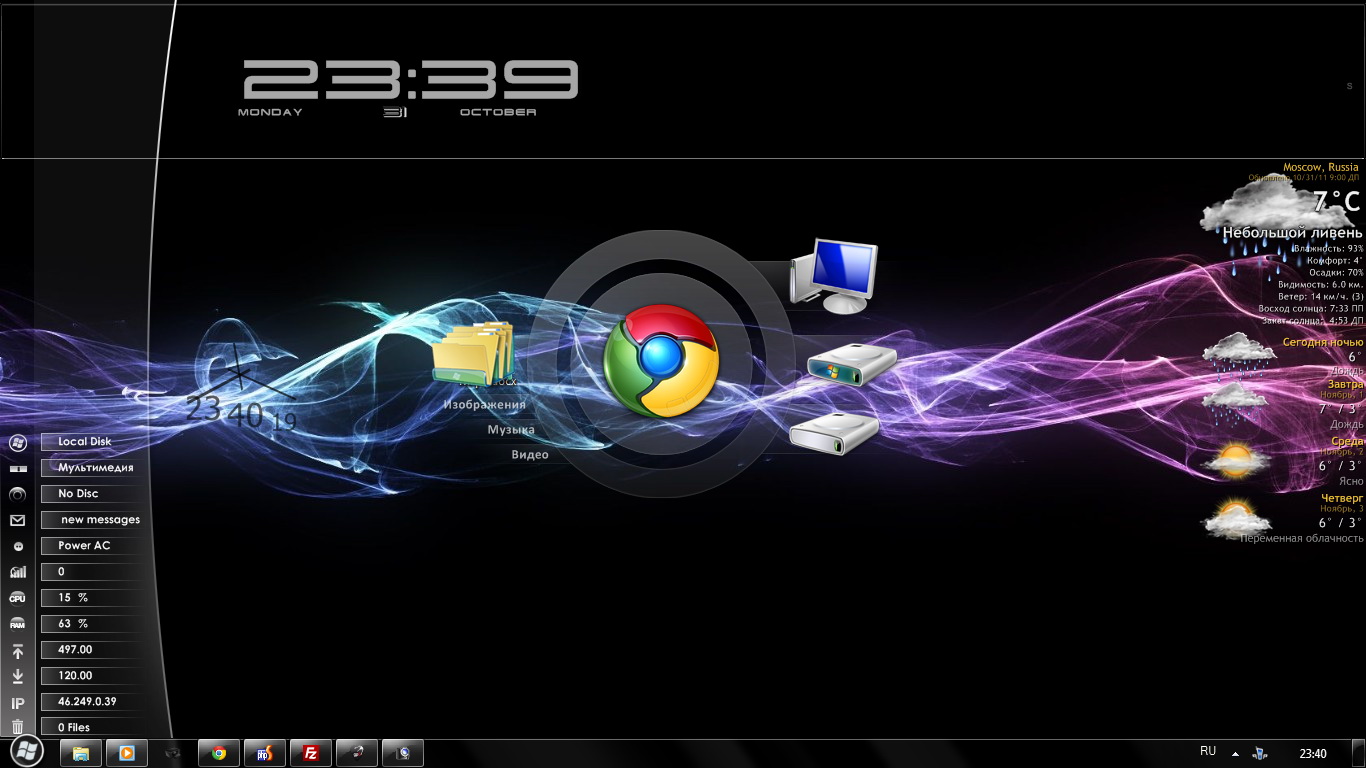Launch Windows Media Player from the taskbar
The width and height of the screenshot is (1366, 768).
(x=127, y=753)
